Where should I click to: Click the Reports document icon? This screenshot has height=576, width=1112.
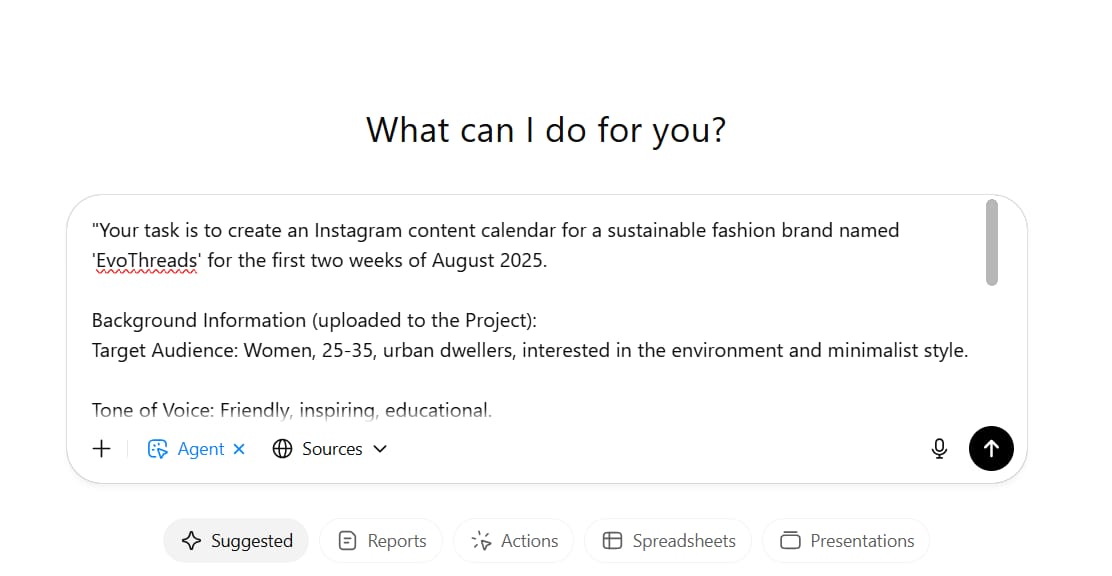(348, 541)
